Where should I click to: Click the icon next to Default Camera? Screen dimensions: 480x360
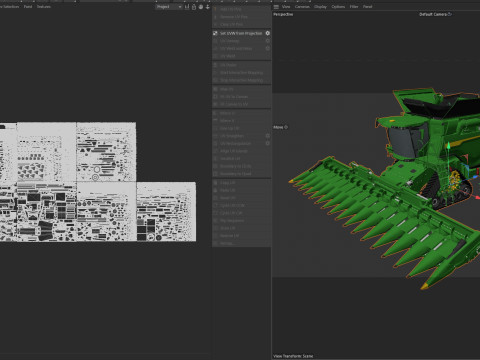click(450, 14)
